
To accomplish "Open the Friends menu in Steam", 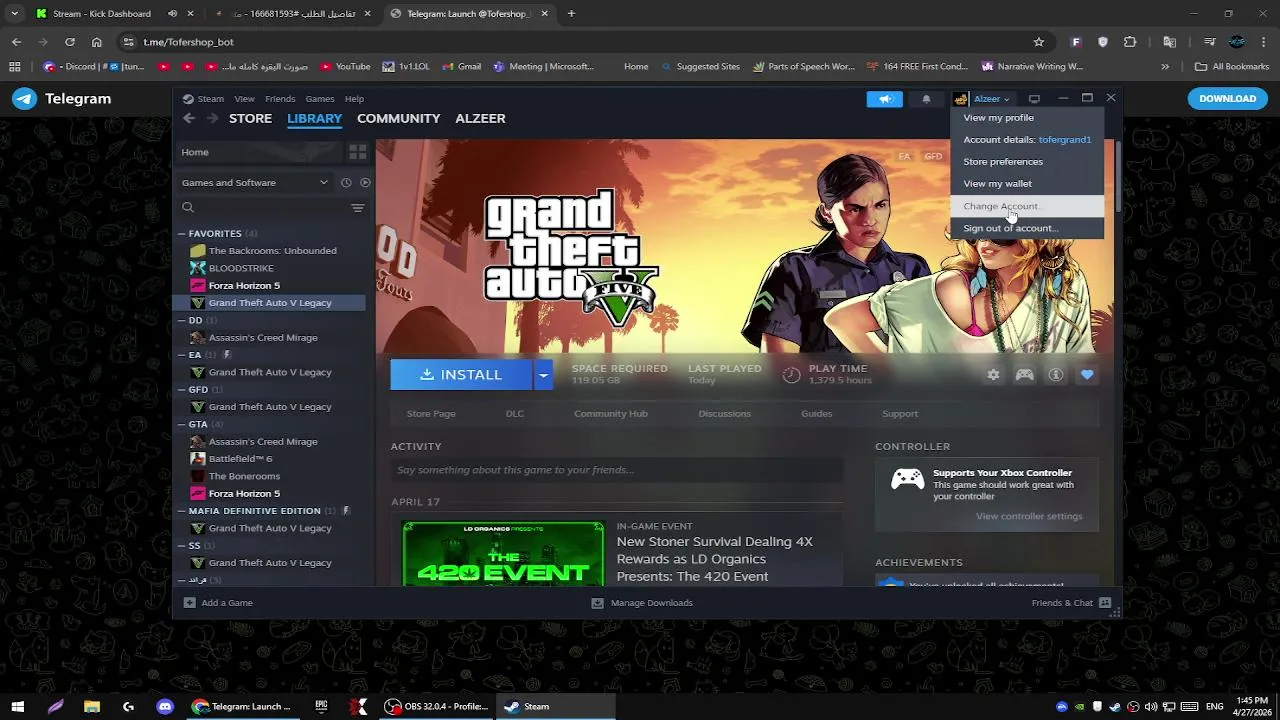I will pyautogui.click(x=280, y=99).
